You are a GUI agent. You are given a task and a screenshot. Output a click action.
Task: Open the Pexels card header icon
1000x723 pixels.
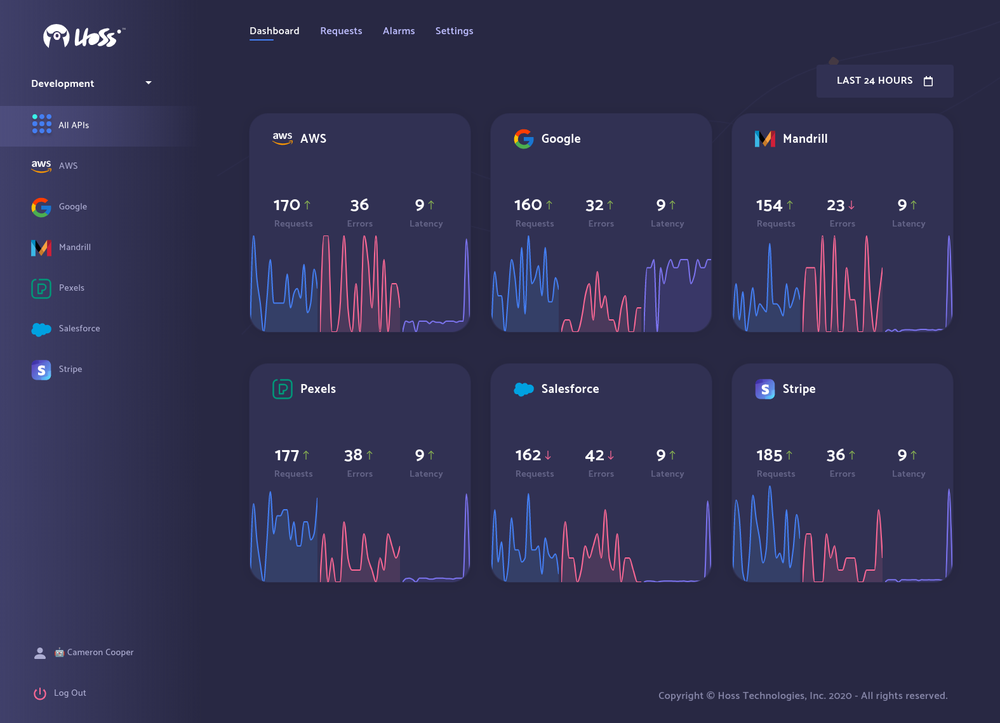pyautogui.click(x=283, y=389)
